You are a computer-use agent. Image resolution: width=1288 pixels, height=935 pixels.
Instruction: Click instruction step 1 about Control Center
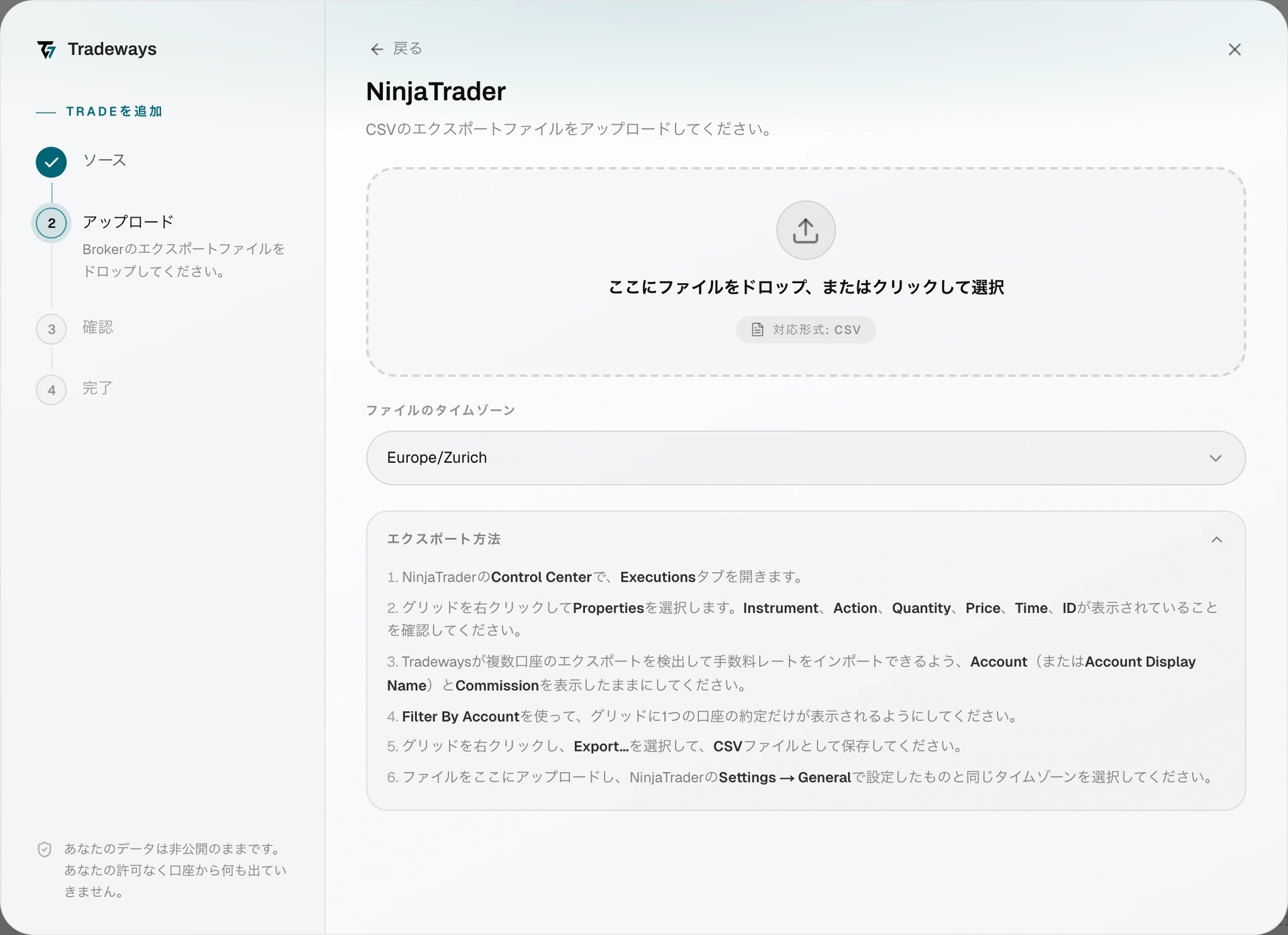(x=595, y=577)
